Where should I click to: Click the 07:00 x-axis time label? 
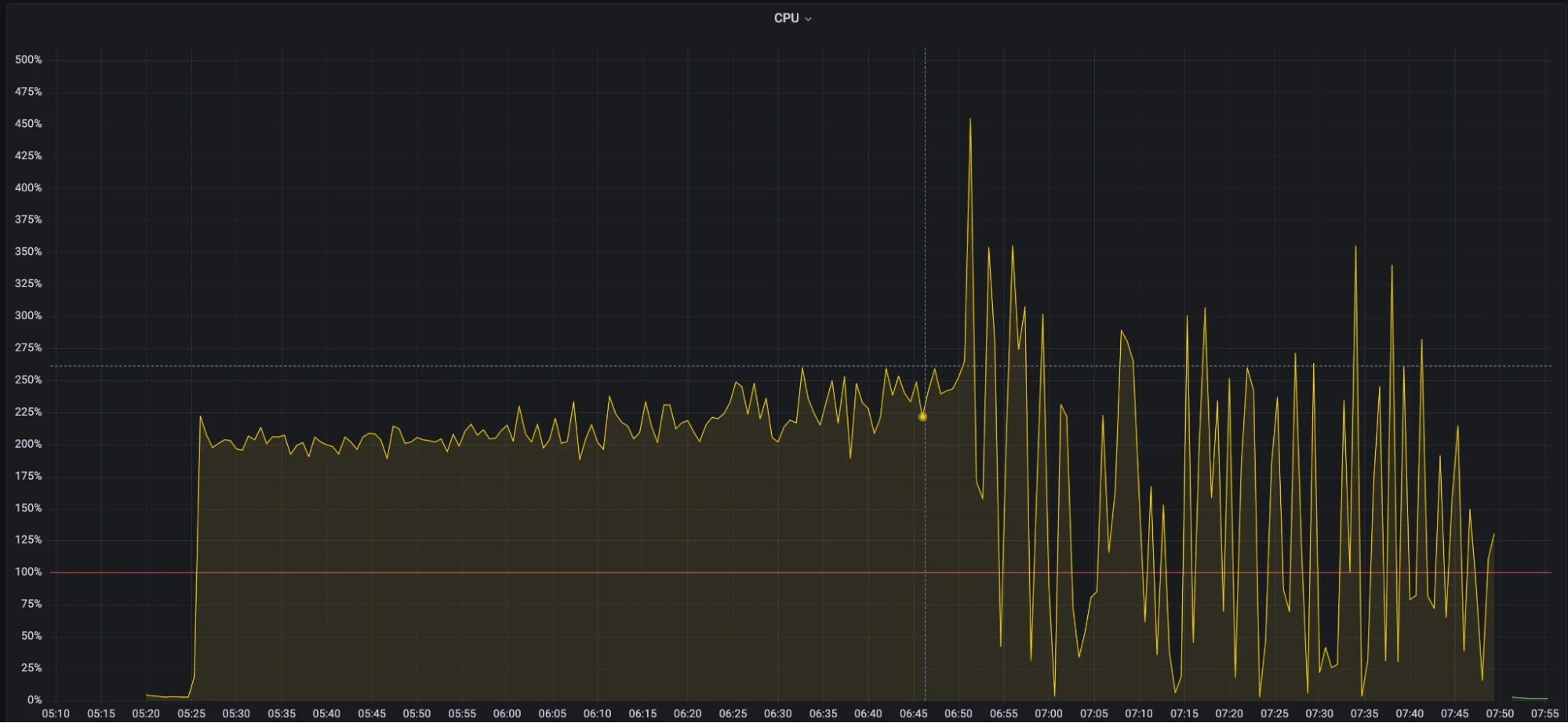(x=1048, y=714)
